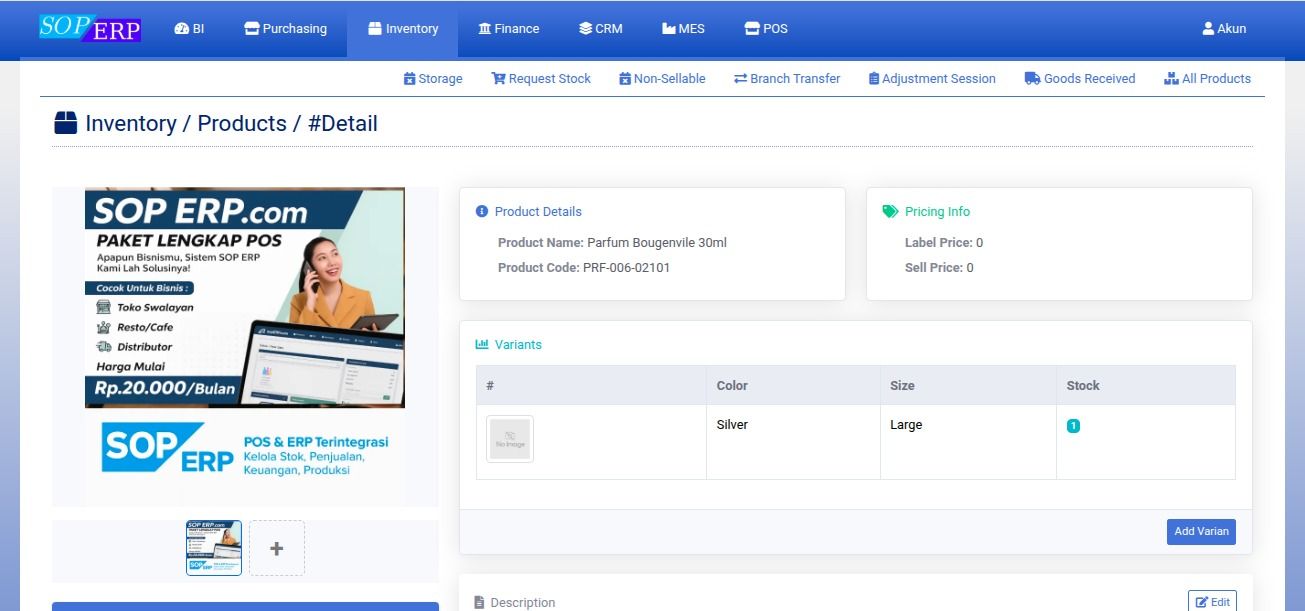Click the Silver variant No Image thumbnail
This screenshot has width=1305, height=611.
pyautogui.click(x=510, y=439)
